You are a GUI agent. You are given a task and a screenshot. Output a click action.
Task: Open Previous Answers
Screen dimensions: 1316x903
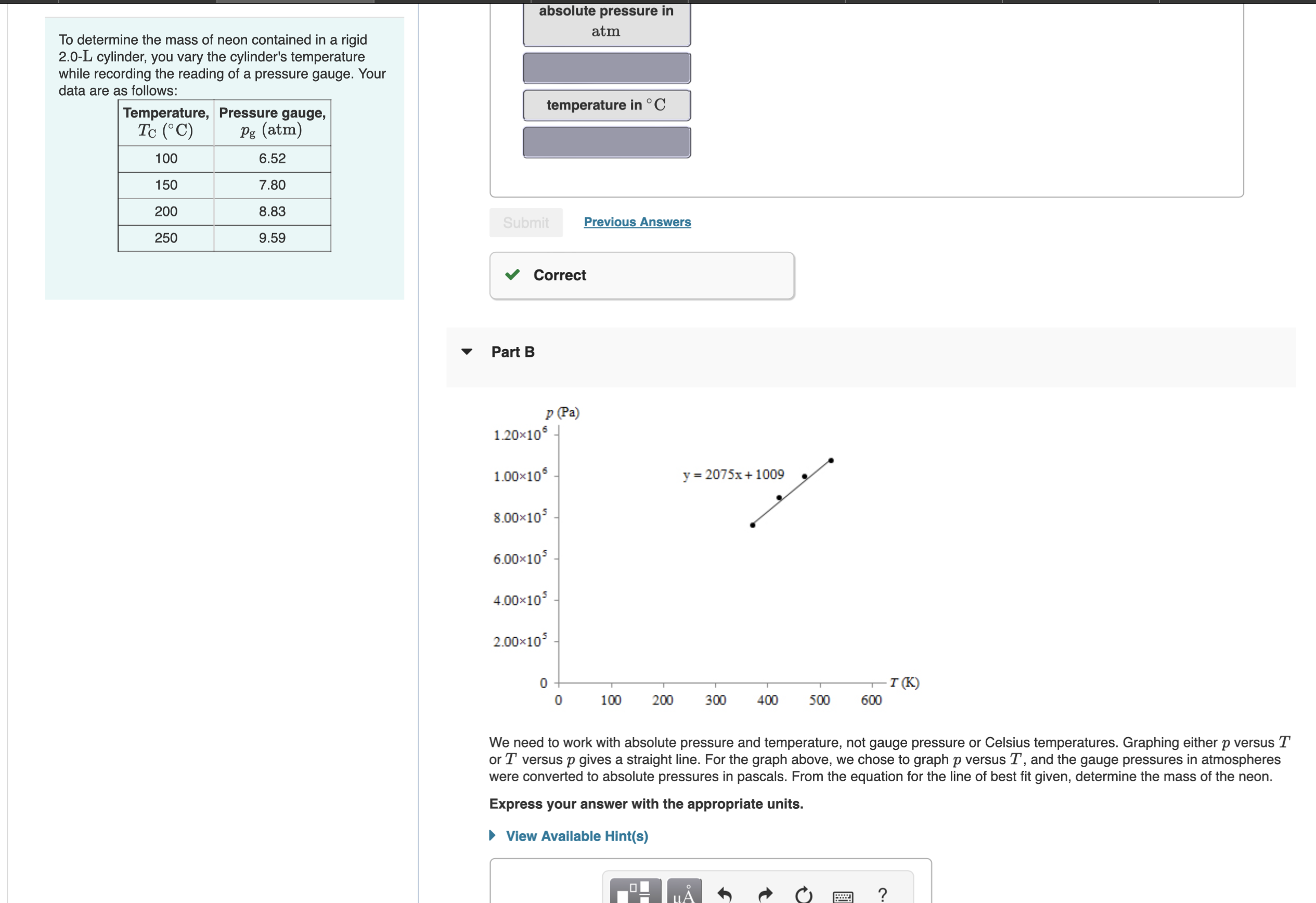[x=637, y=222]
